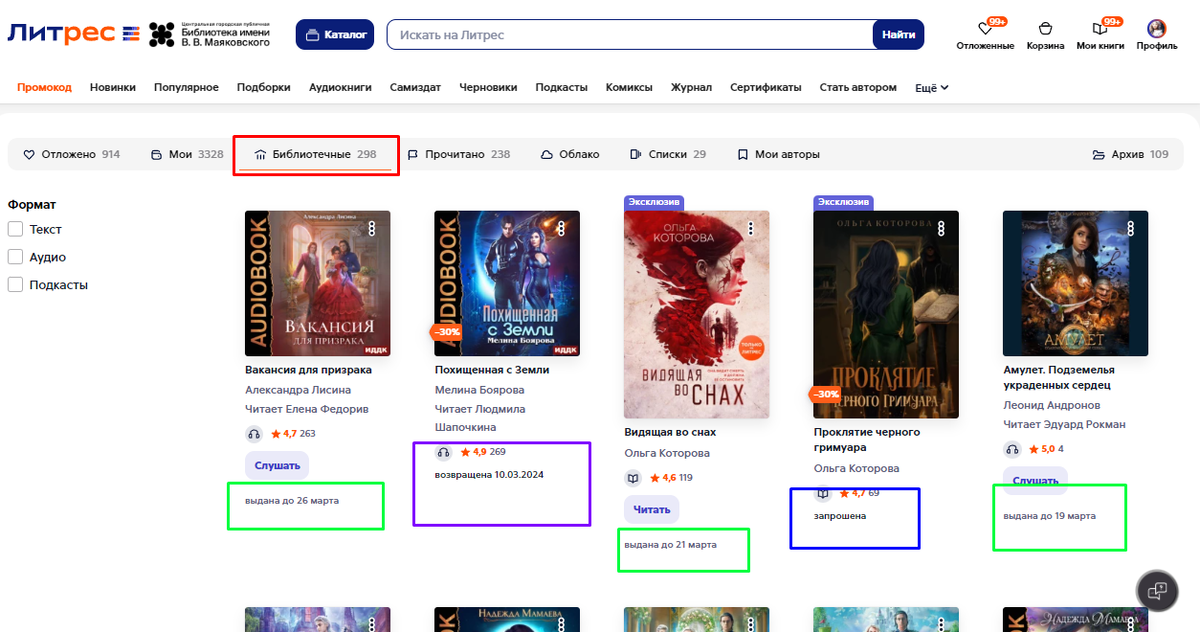
Task: Switch to the Списки tab
Action: 668,154
